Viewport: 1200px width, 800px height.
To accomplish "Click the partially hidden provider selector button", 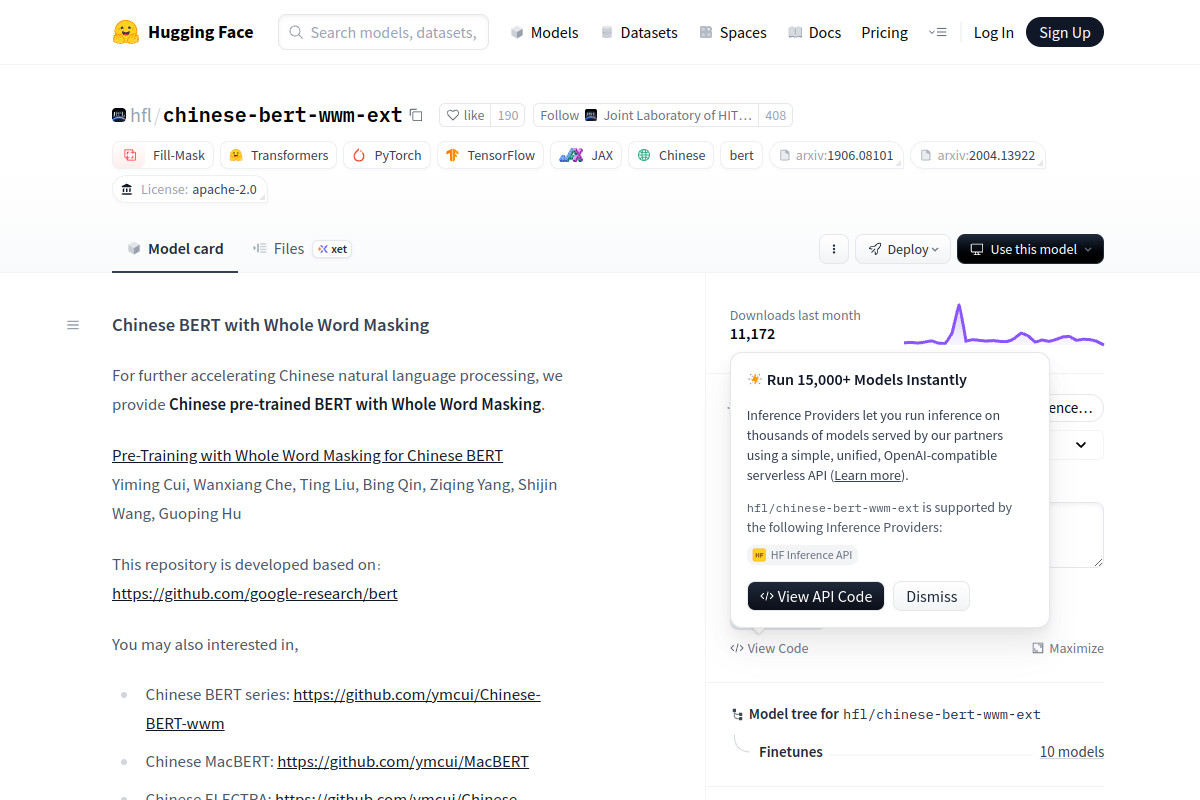I will pyautogui.click(x=1076, y=408).
